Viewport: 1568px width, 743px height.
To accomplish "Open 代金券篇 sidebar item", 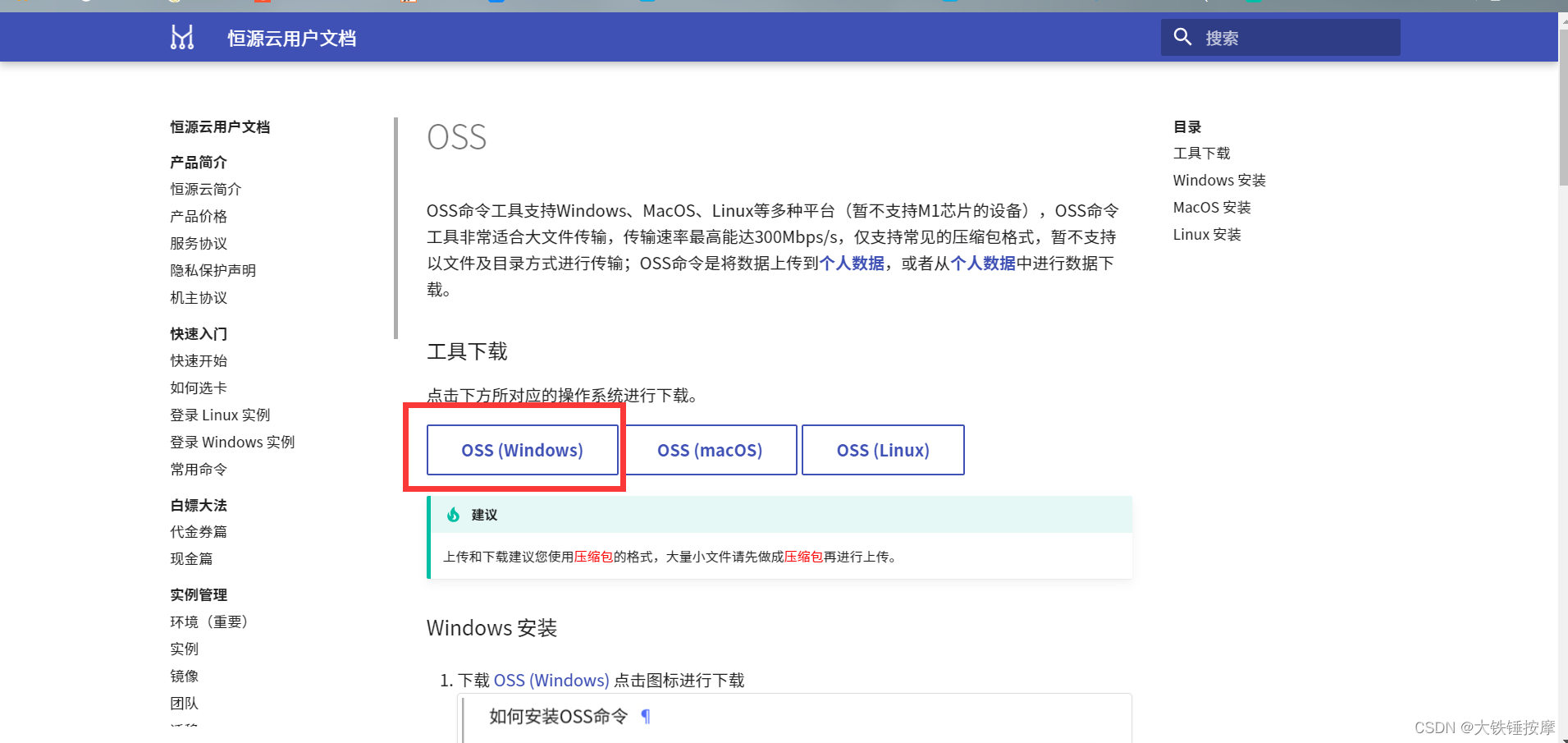I will pos(199,532).
